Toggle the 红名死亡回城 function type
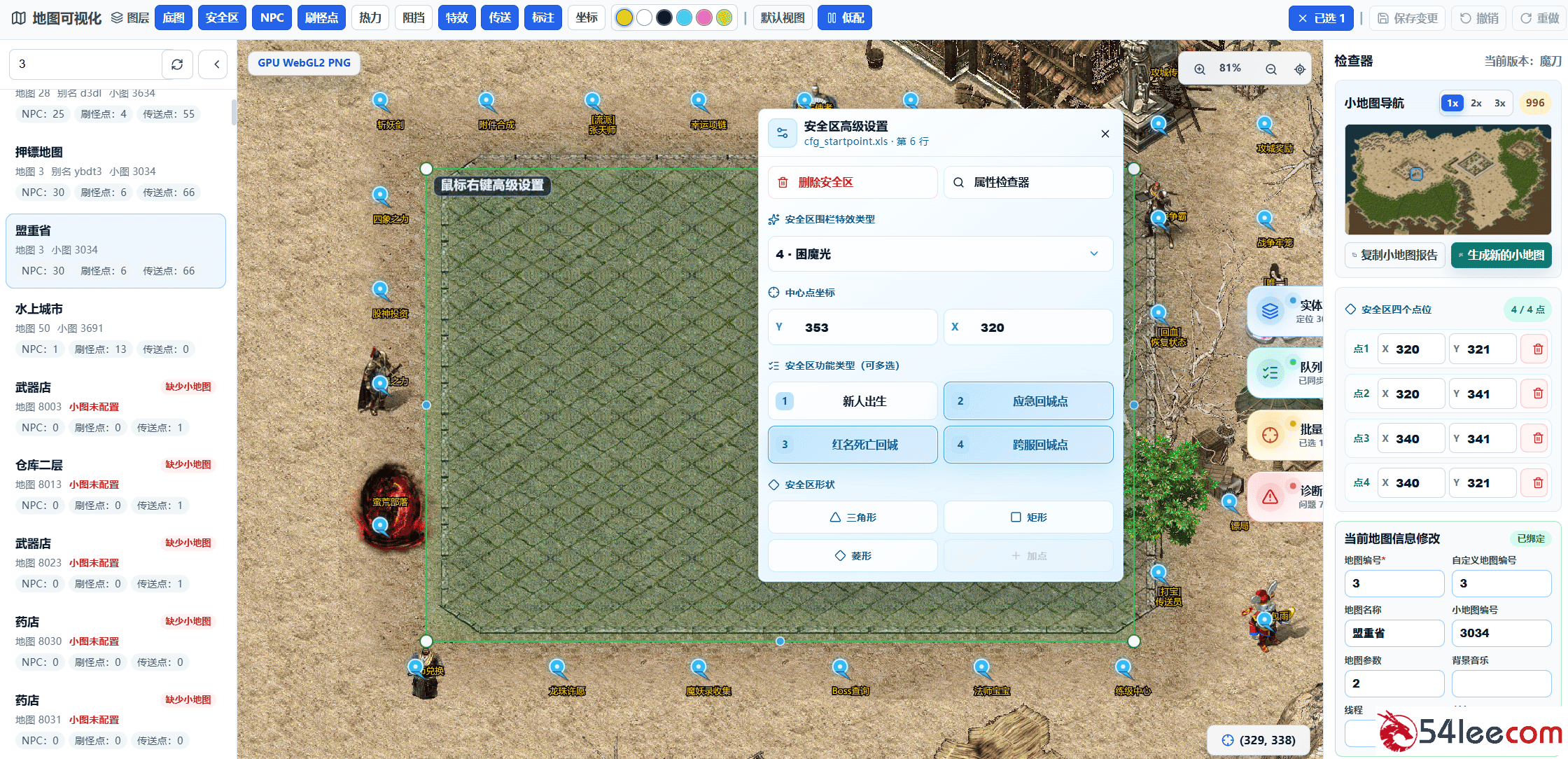The image size is (1568, 759). pos(853,445)
